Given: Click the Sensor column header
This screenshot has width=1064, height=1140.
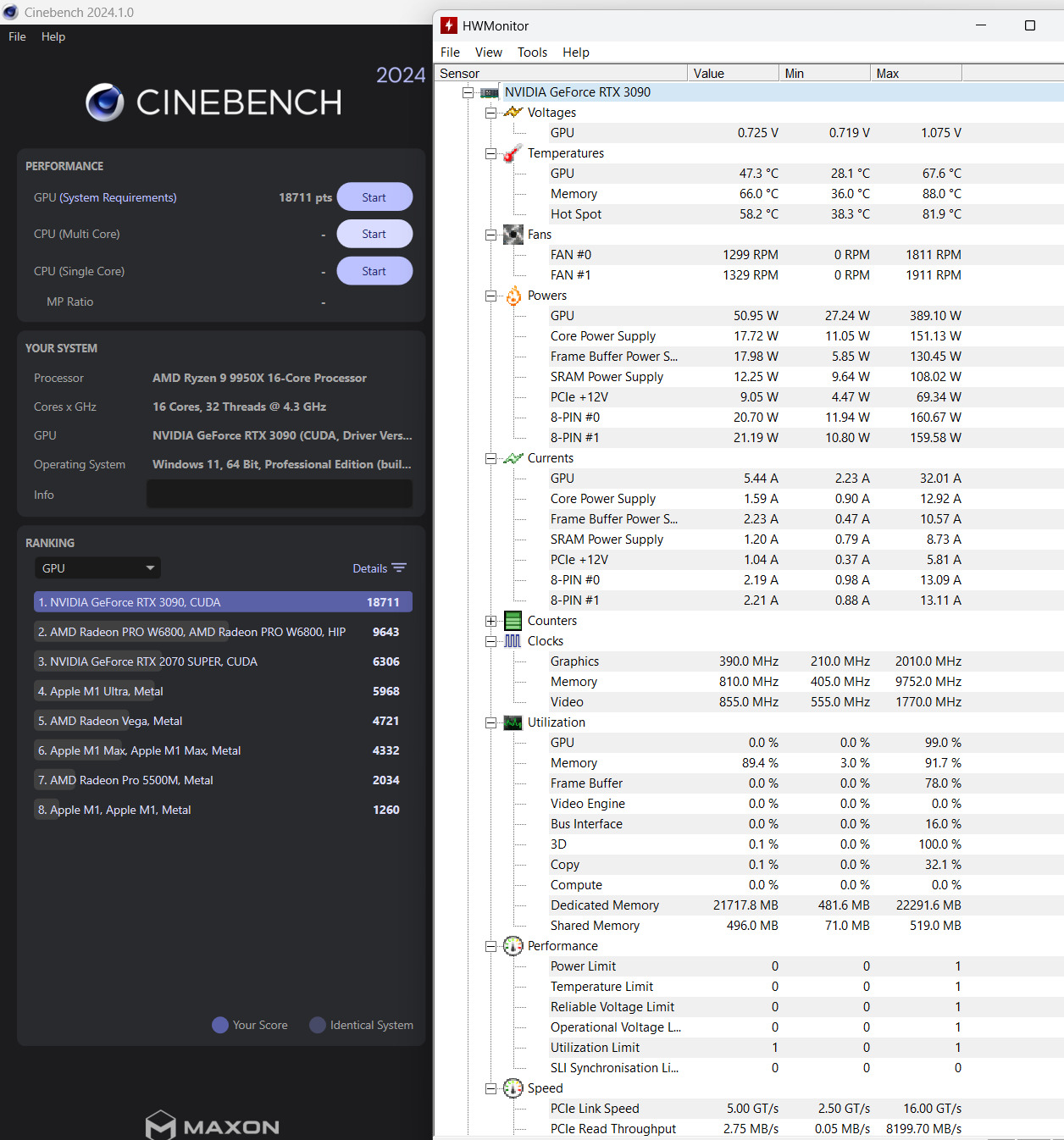Looking at the screenshot, I should click(x=561, y=74).
